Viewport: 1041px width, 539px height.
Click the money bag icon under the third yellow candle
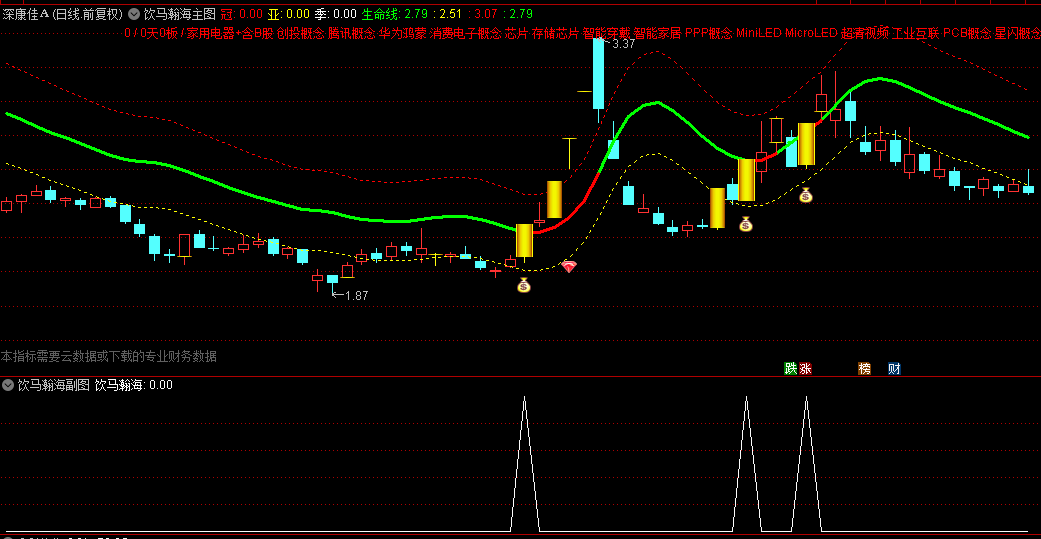[746, 224]
